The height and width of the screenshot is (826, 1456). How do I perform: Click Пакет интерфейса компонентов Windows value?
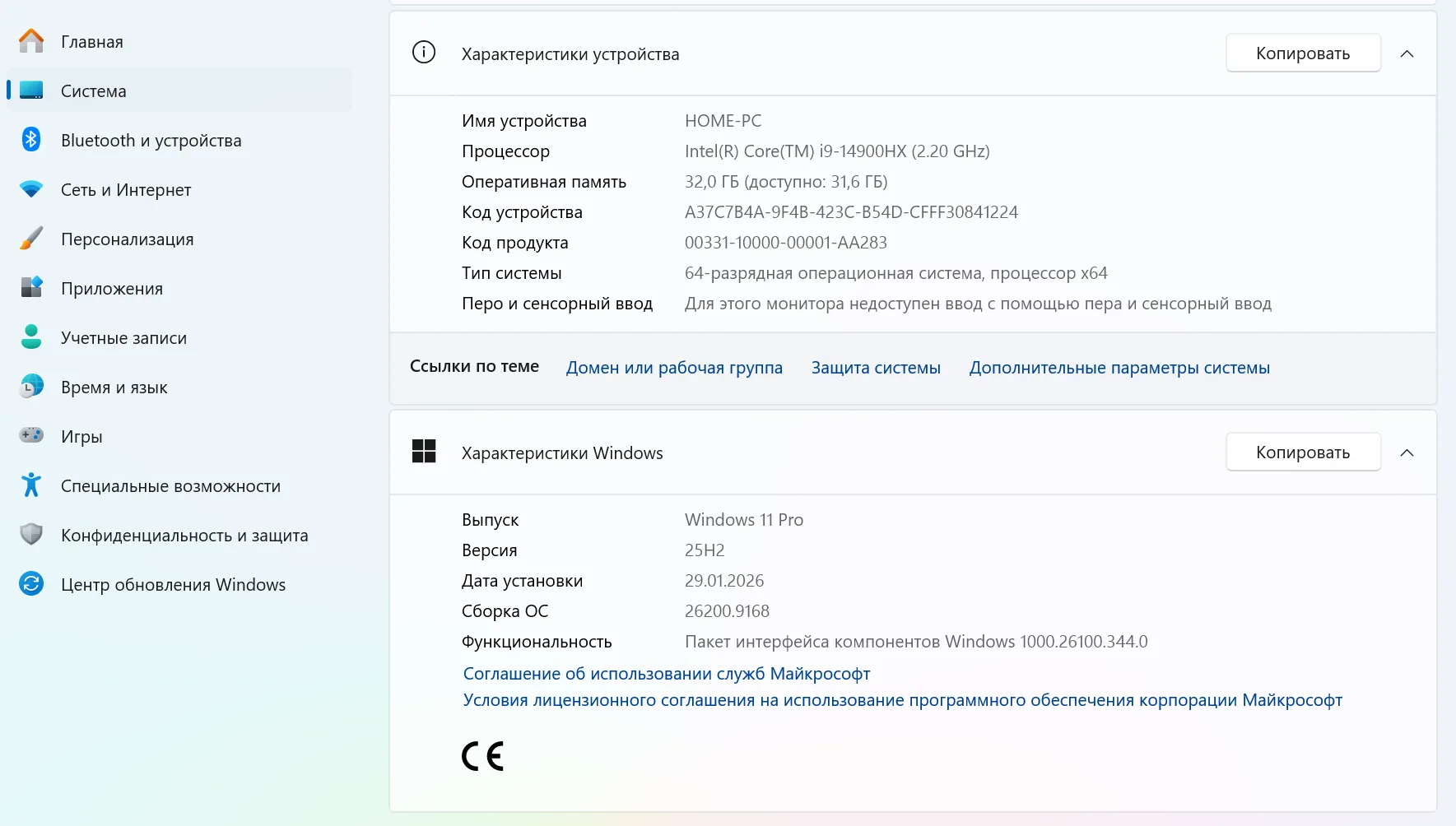pos(916,642)
